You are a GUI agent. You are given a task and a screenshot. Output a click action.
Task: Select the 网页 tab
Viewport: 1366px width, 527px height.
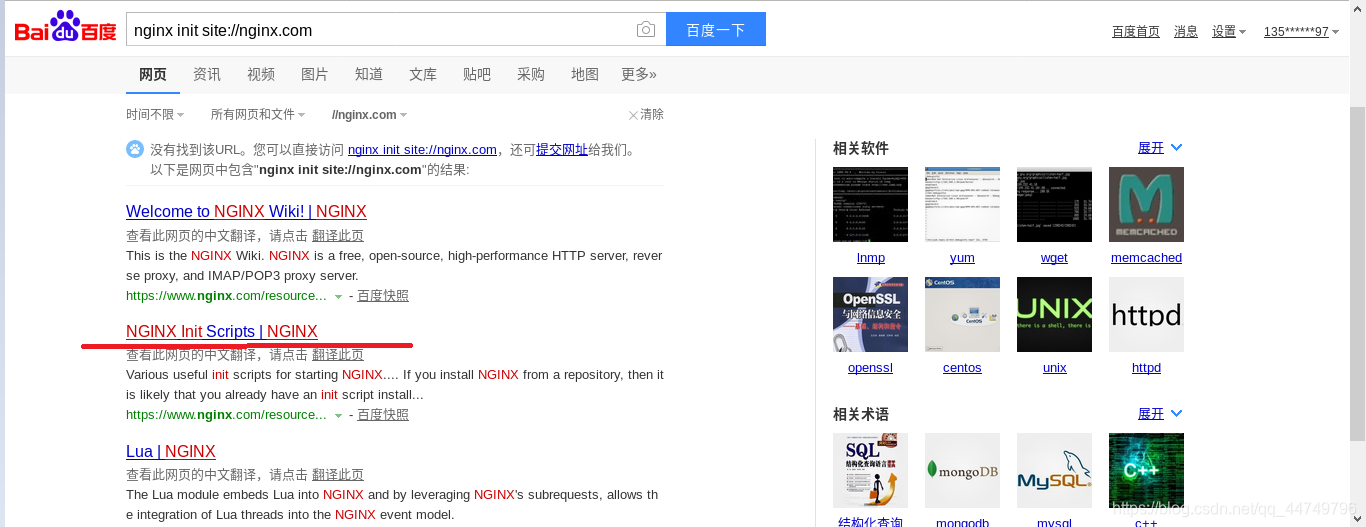153,74
